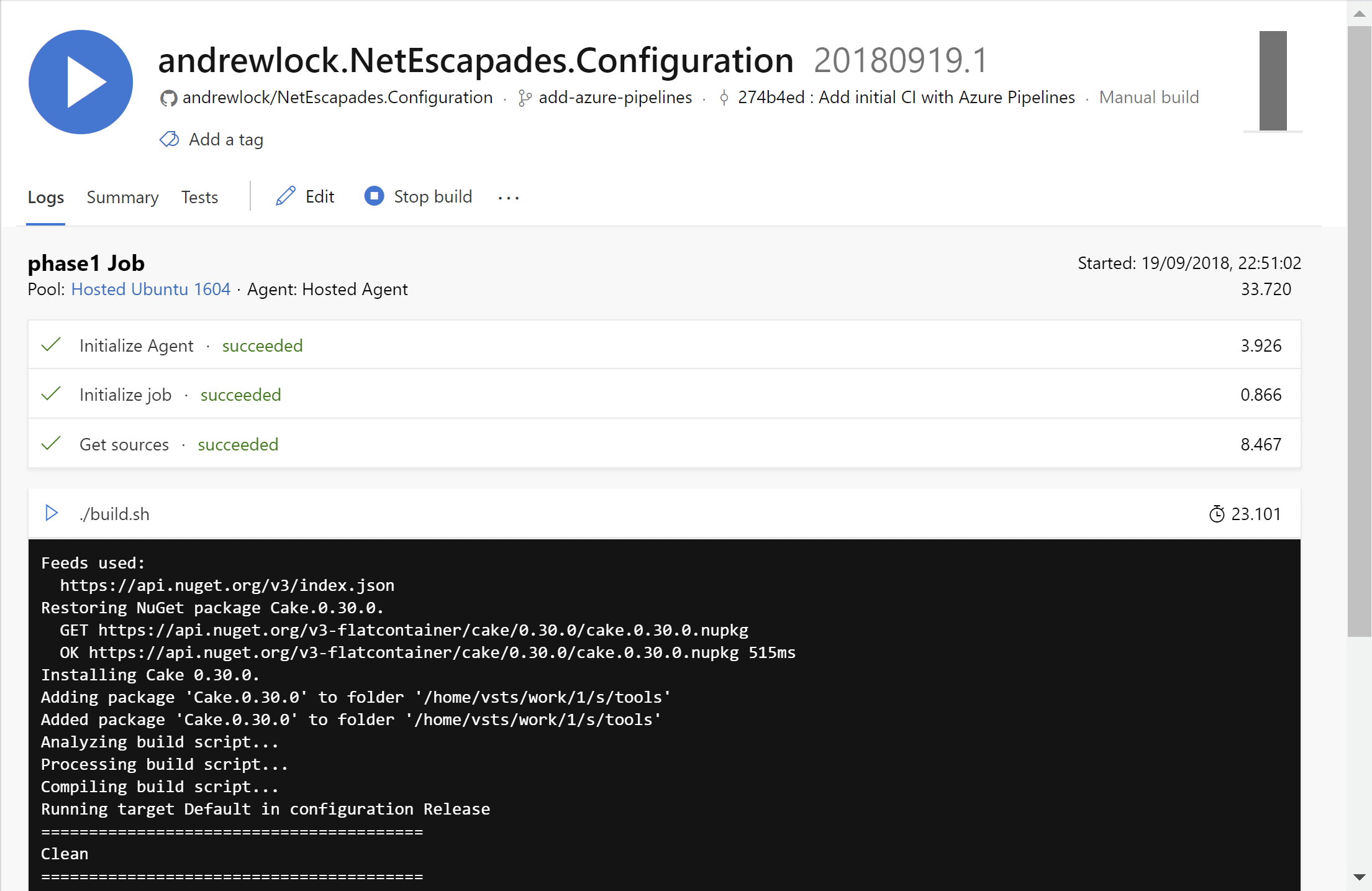Click the Edit pencil icon
1372x891 pixels.
(285, 196)
